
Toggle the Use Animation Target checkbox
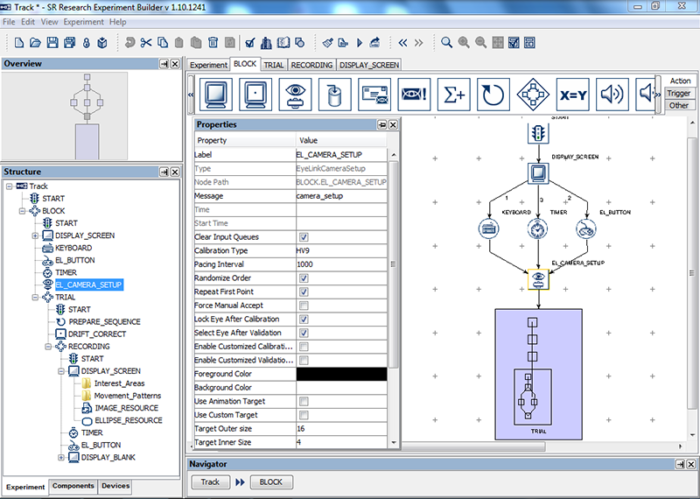[x=304, y=401]
